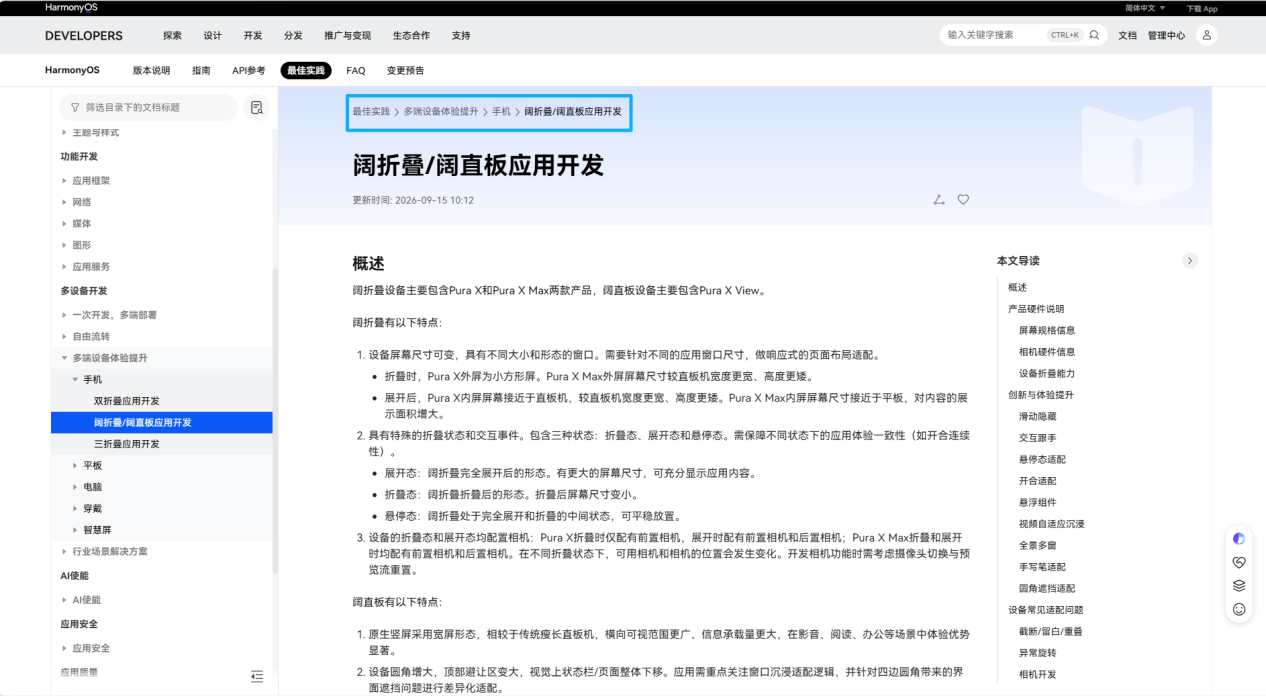Image resolution: width=1266 pixels, height=696 pixels.
Task: Click 手机 in the breadcrumb
Action: point(501,112)
